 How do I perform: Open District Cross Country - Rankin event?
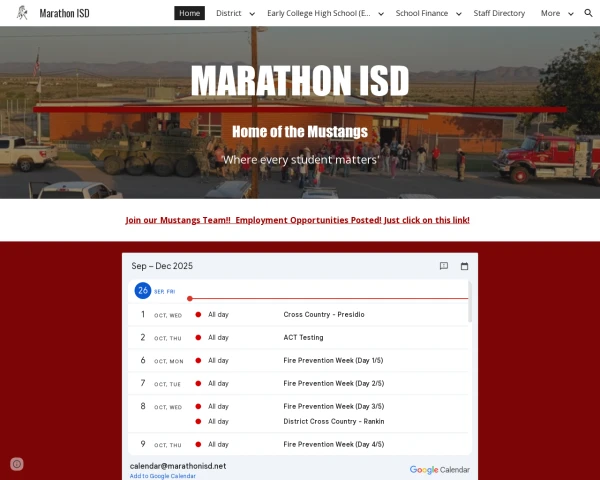coord(334,421)
